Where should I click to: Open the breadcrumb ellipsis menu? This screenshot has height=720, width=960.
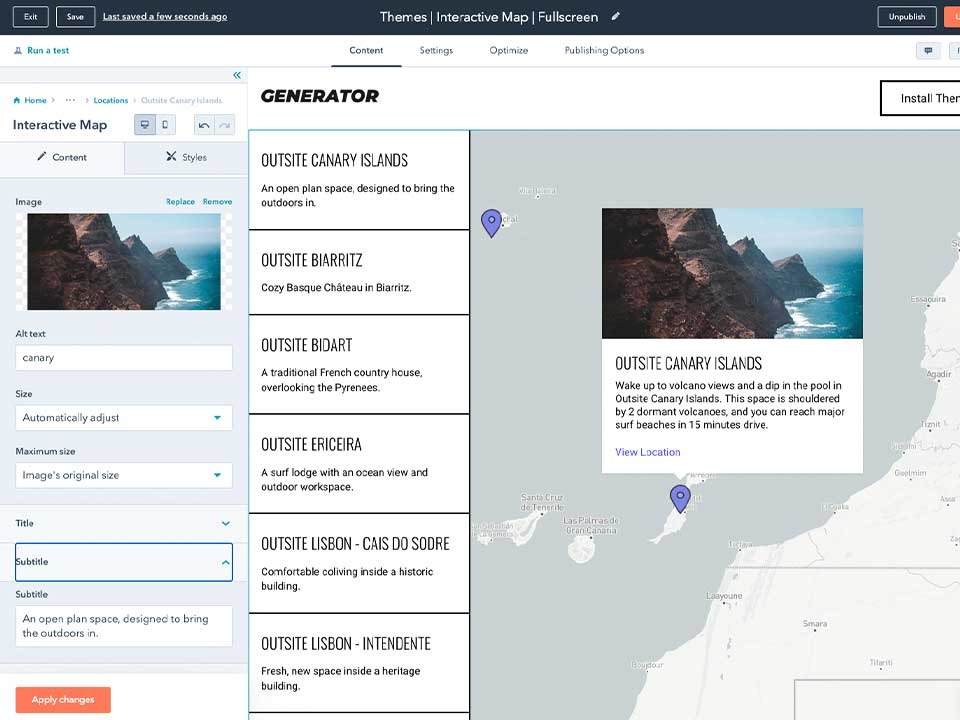point(70,101)
